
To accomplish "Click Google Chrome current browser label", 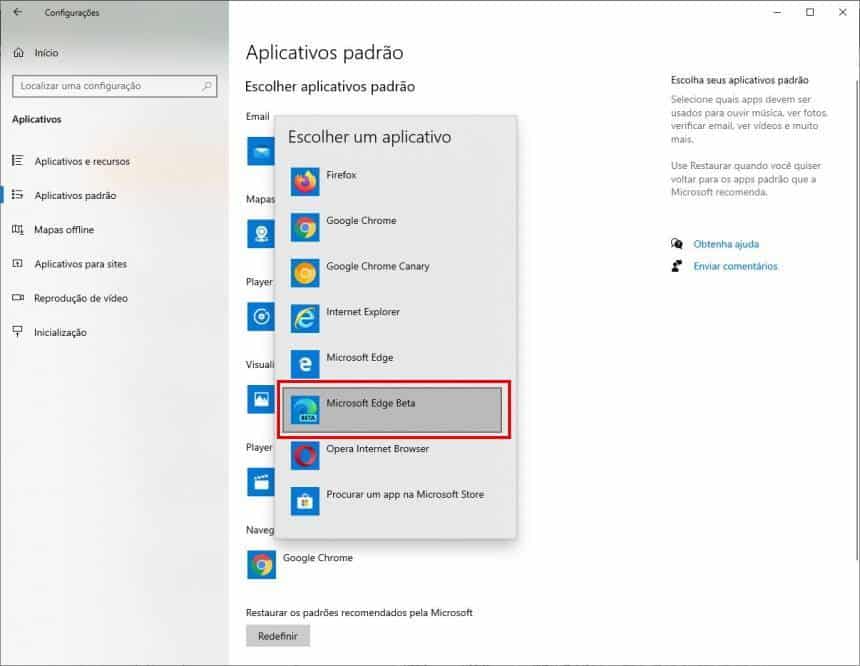I will pos(318,557).
